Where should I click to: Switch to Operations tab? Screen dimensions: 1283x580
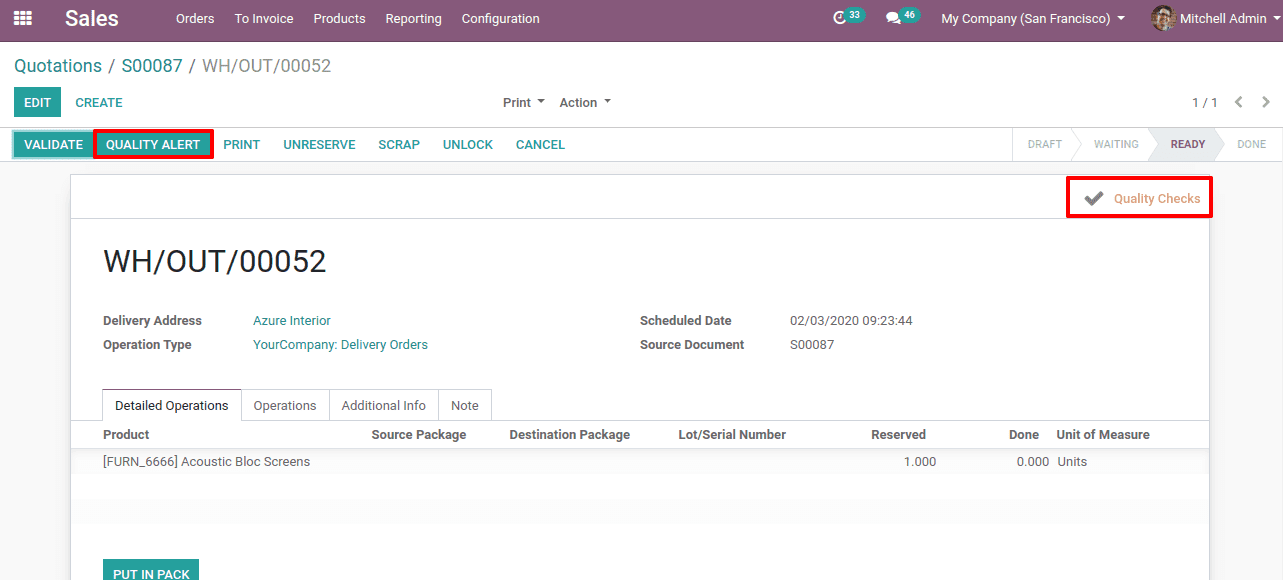(285, 405)
